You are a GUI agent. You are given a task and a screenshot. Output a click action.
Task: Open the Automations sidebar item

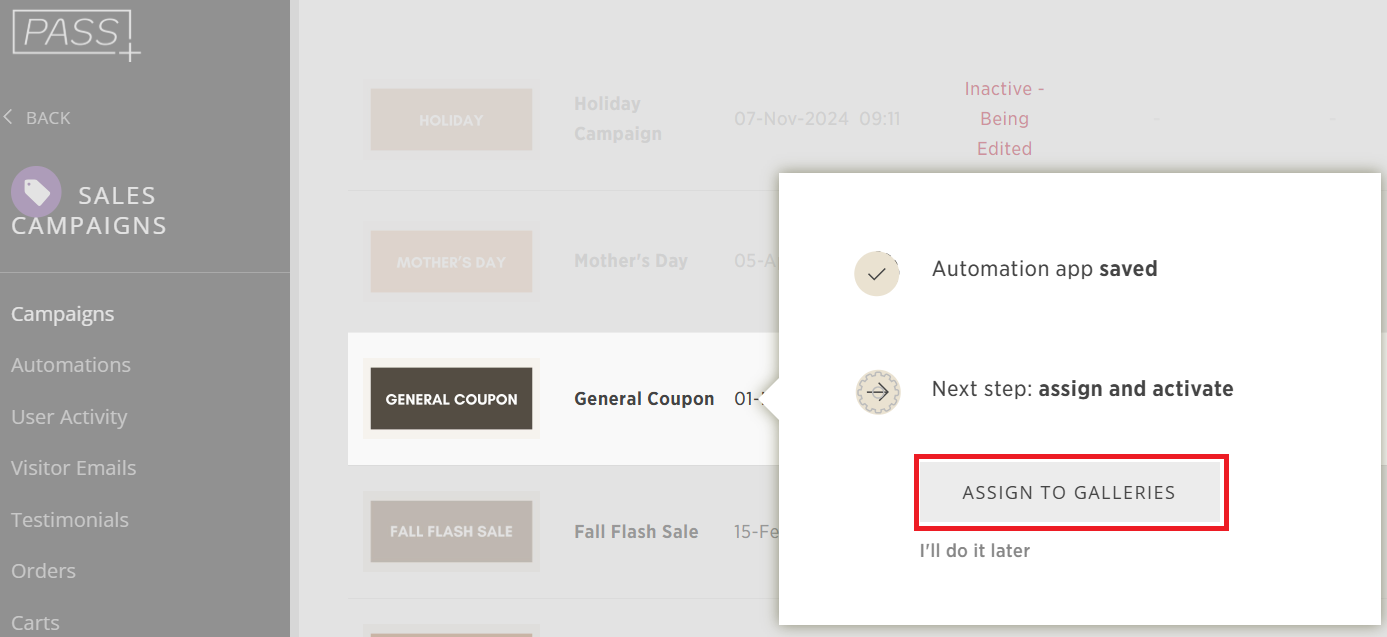point(71,365)
